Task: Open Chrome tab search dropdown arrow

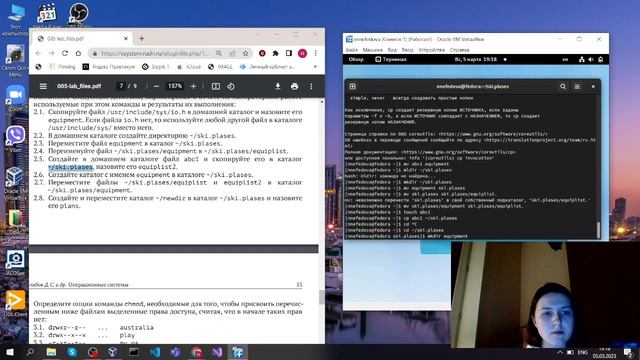Action: [x=258, y=35]
